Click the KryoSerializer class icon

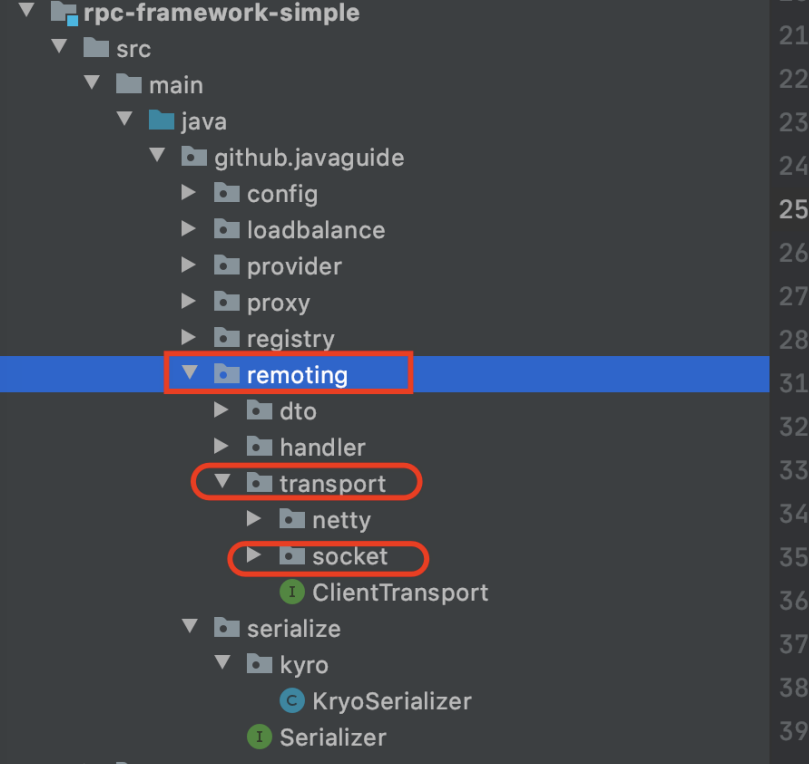pos(292,701)
